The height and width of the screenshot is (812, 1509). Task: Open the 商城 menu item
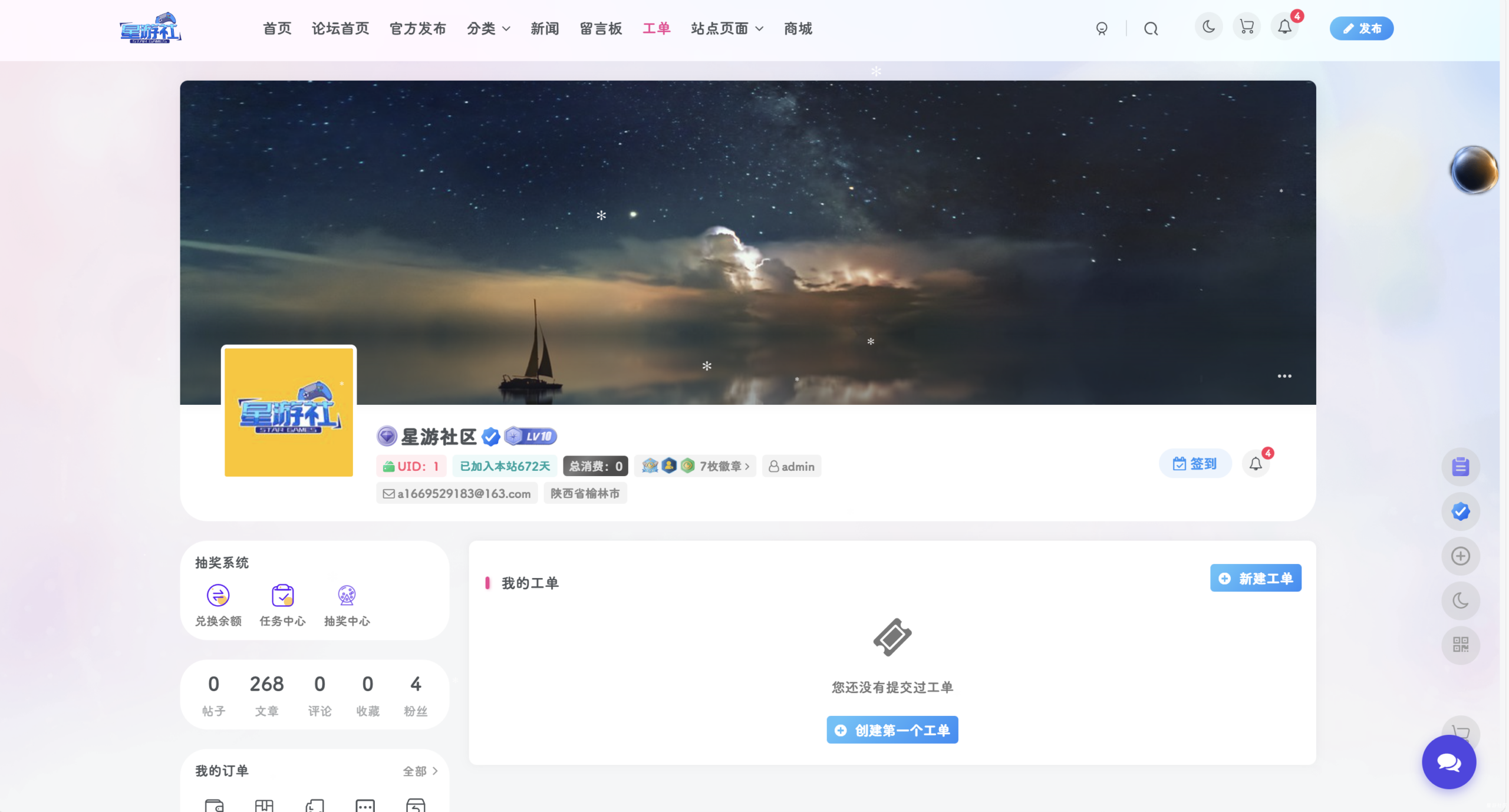[797, 28]
